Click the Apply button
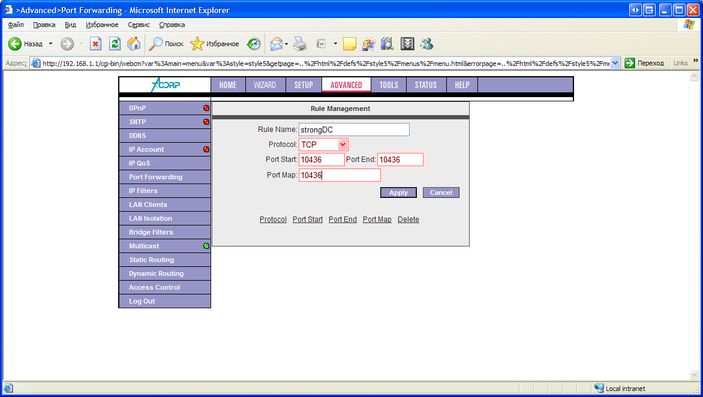 point(399,192)
